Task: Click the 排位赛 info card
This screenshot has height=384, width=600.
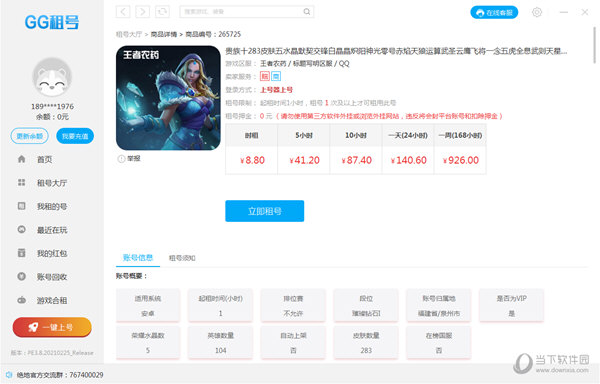Action: tap(293, 306)
